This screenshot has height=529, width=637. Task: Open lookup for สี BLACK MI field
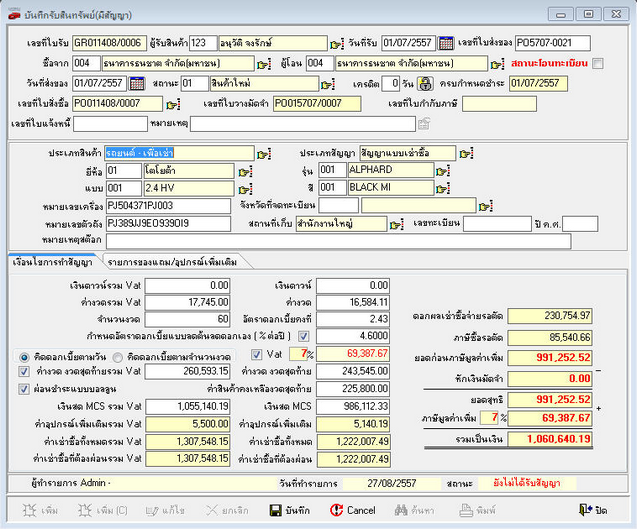click(x=443, y=189)
